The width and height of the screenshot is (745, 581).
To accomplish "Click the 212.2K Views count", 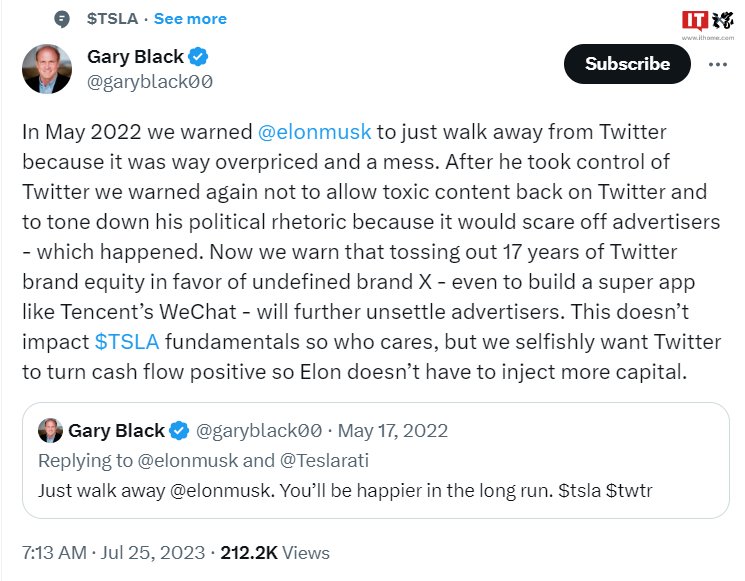I will (275, 552).
